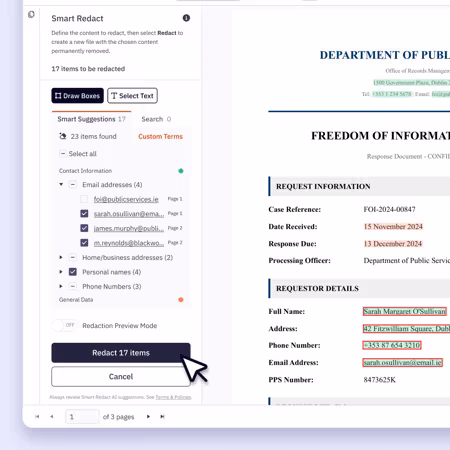The width and height of the screenshot is (450, 450).
Task: Click the AI items found sparkle icon
Action: (63, 136)
